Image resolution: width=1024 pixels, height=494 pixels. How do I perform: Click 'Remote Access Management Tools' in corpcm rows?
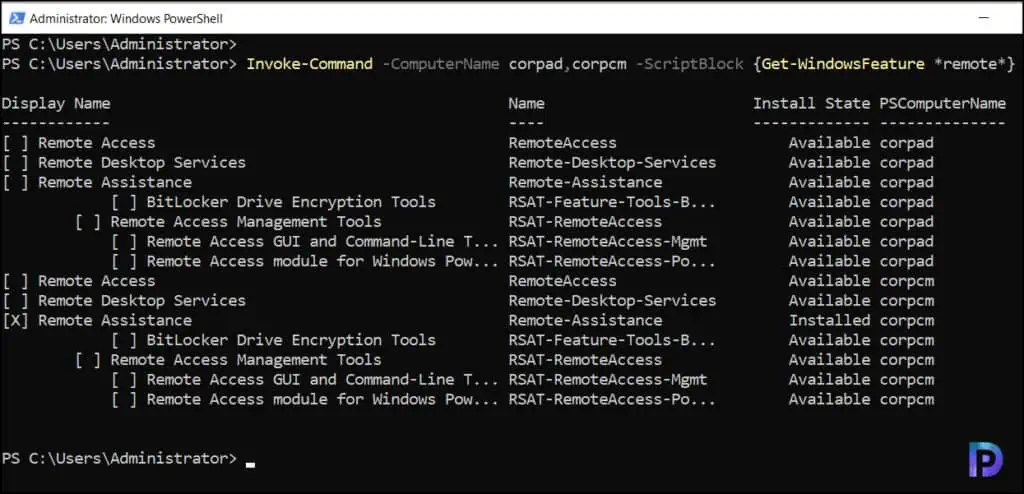coord(246,360)
